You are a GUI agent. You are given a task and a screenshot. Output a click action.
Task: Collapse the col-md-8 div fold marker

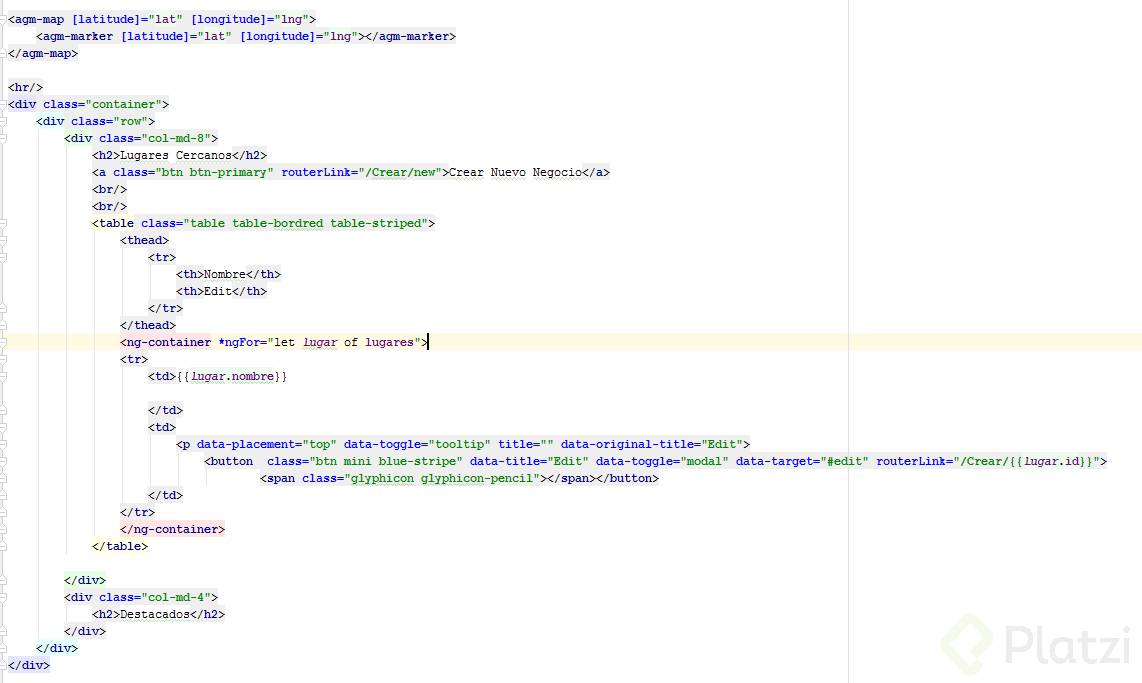coord(3,138)
